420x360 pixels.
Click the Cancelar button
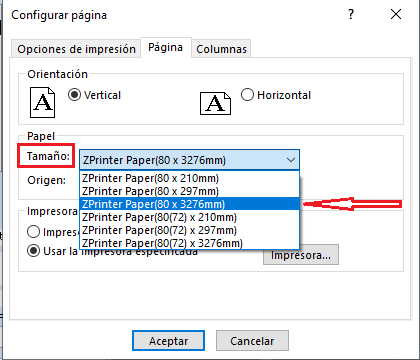coord(252,341)
